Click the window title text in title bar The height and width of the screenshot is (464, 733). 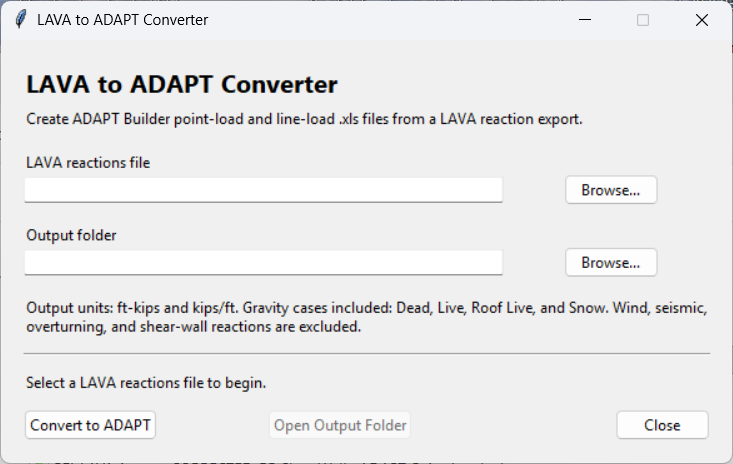[122, 20]
